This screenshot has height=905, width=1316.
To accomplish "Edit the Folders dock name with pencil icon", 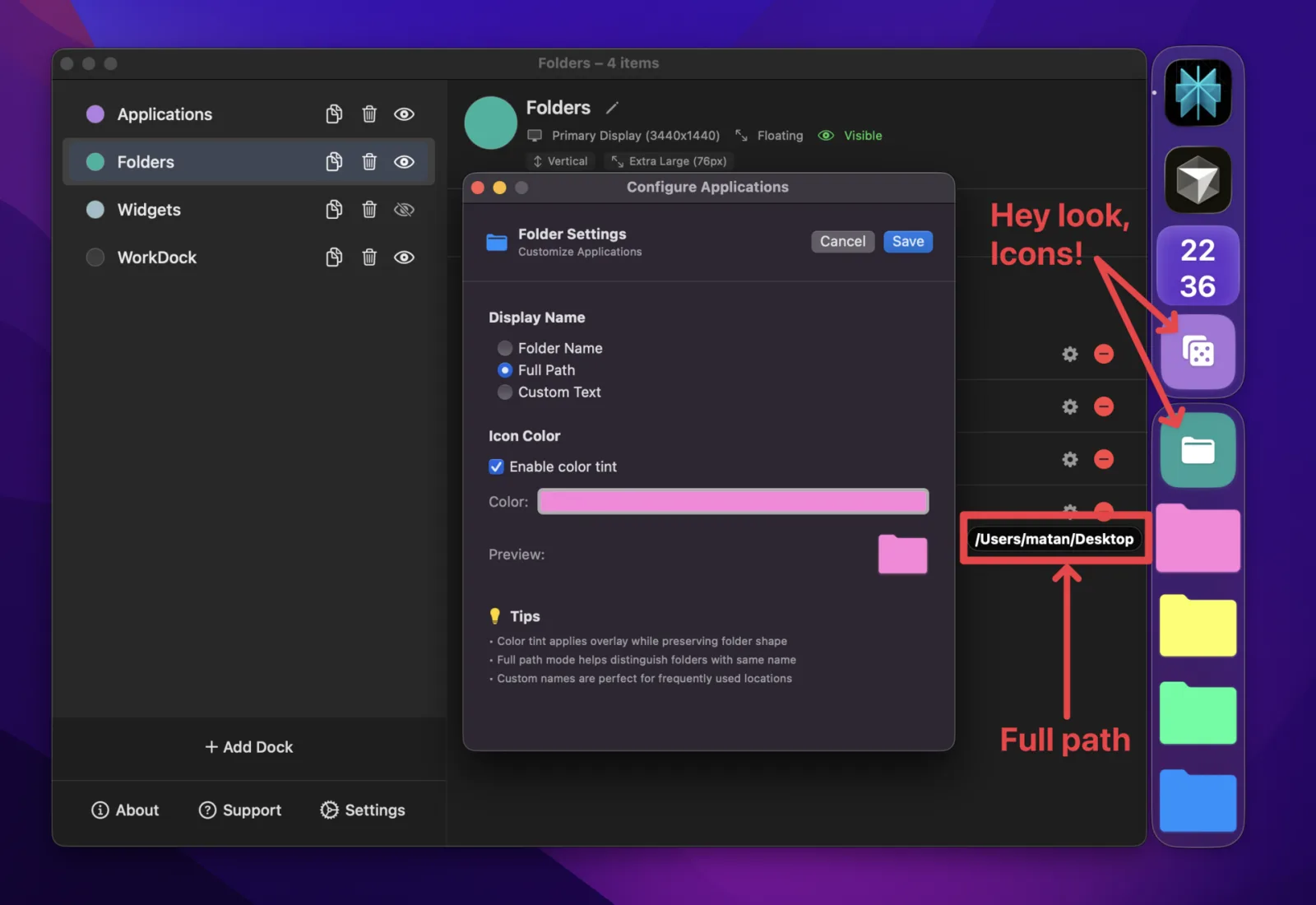I will [x=612, y=108].
